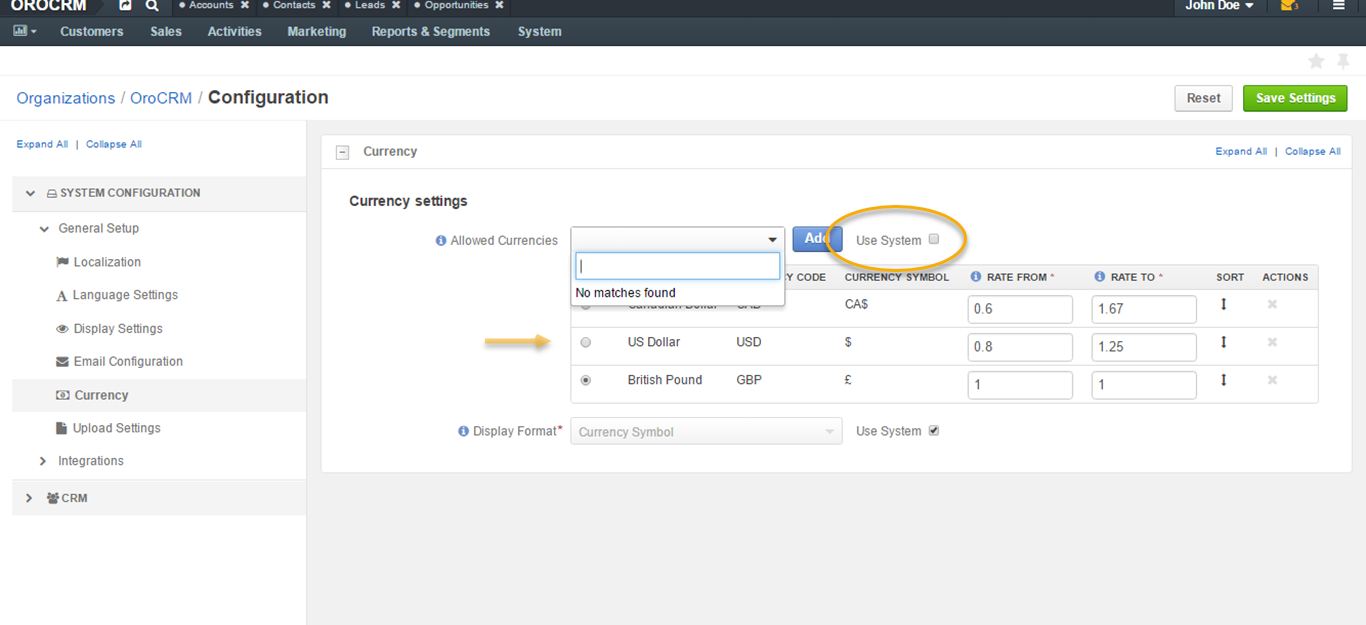Close the pinned Accounts tab
This screenshot has width=1366, height=625.
click(245, 5)
